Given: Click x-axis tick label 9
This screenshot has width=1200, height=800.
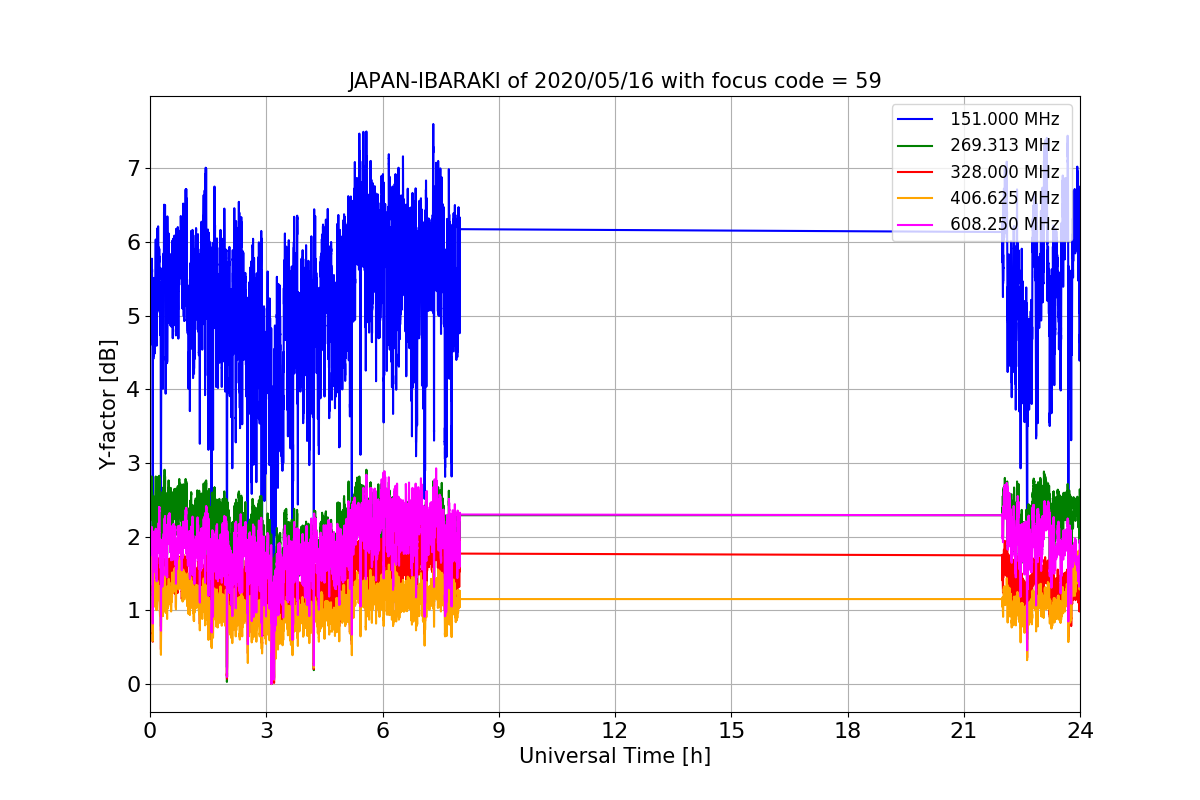Looking at the screenshot, I should click(x=499, y=731).
